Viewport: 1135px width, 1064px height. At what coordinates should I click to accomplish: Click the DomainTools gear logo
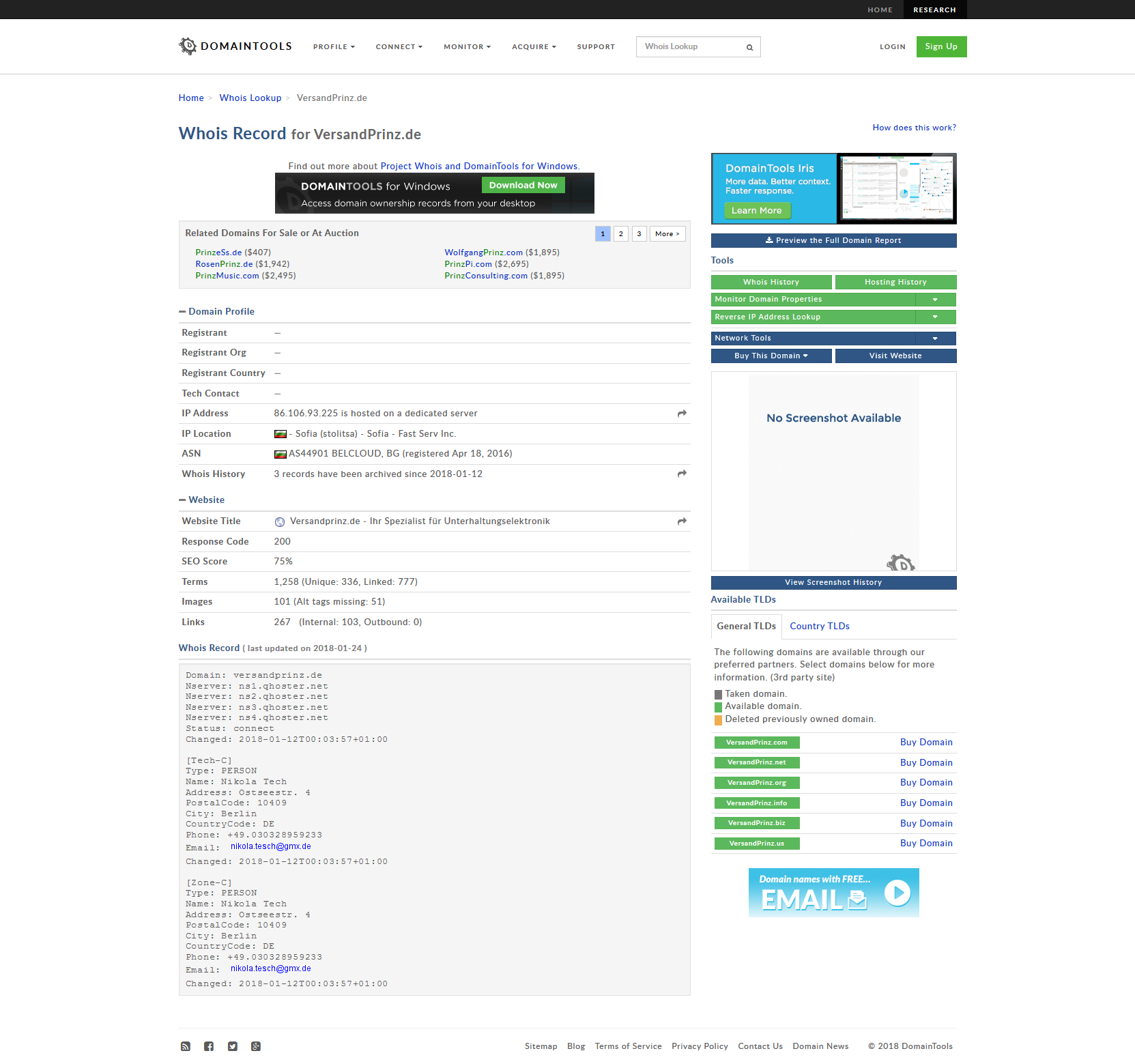187,46
